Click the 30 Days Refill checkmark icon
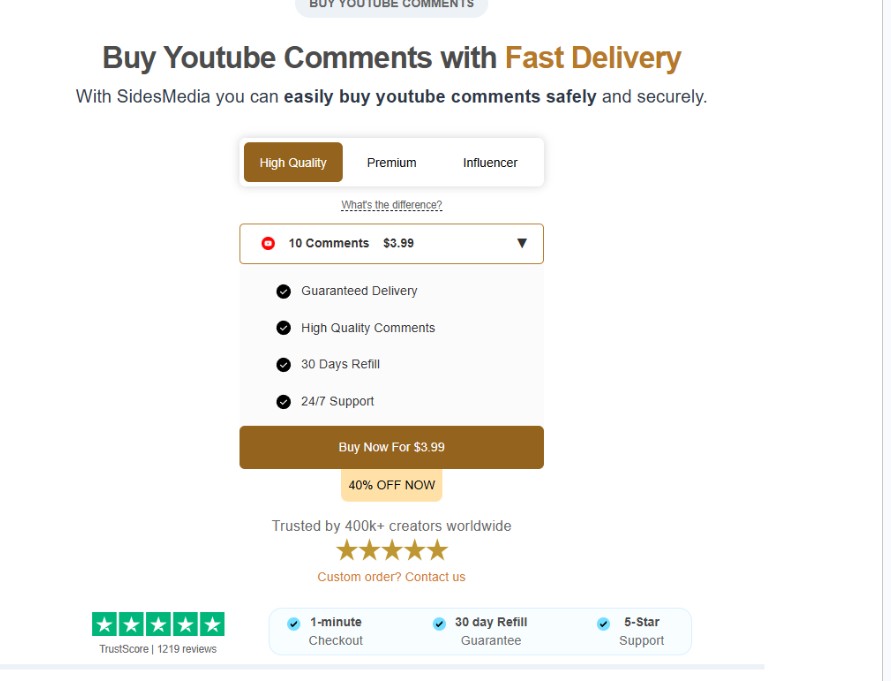Viewport: 891px width, 681px height. click(283, 365)
